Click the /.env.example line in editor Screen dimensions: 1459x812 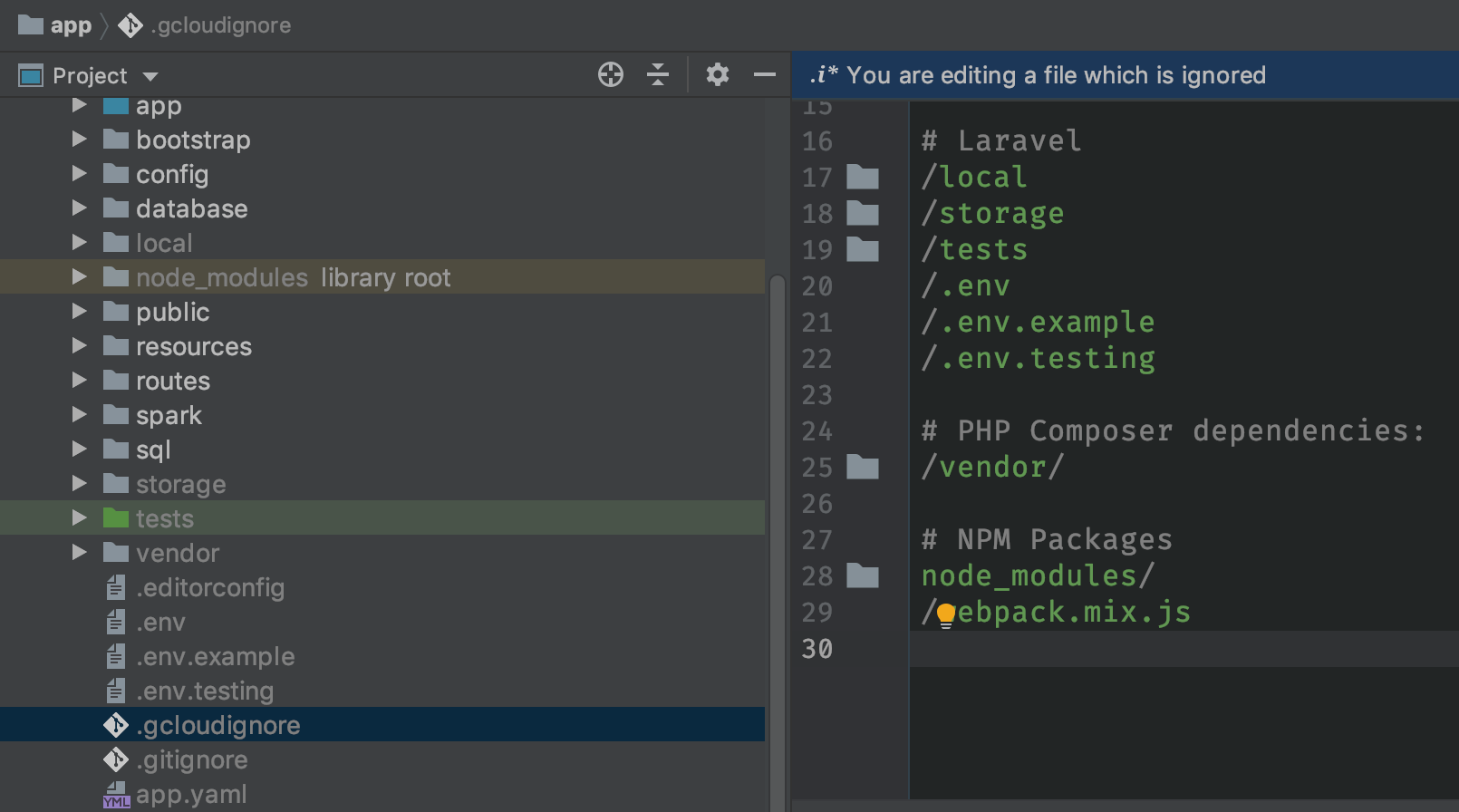(x=1038, y=323)
